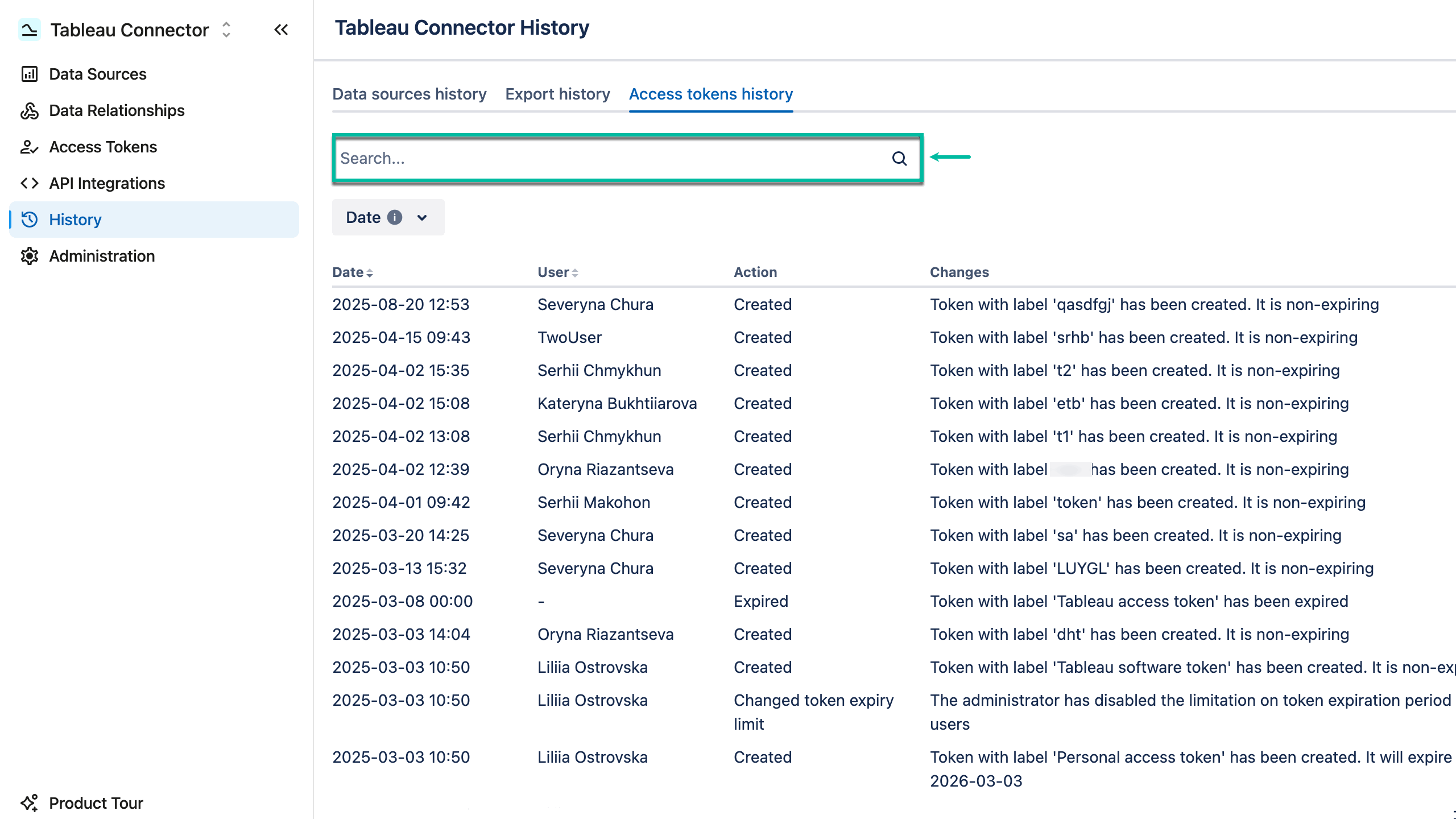1456x819 pixels.
Task: Click the Access tokens history link
Action: click(711, 94)
